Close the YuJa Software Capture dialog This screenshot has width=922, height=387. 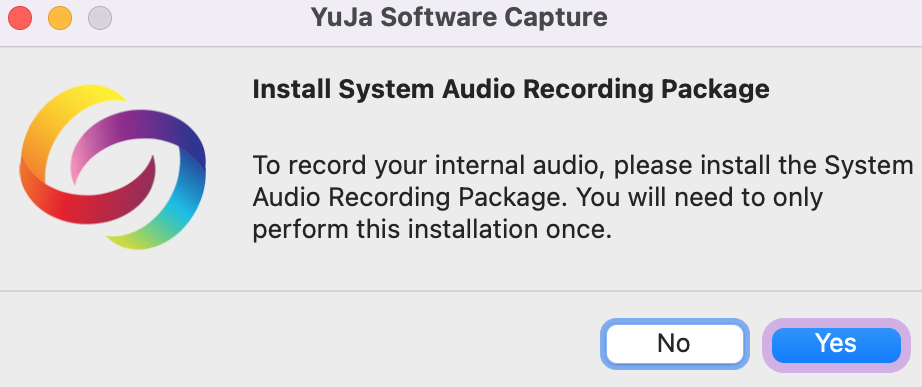[19, 18]
